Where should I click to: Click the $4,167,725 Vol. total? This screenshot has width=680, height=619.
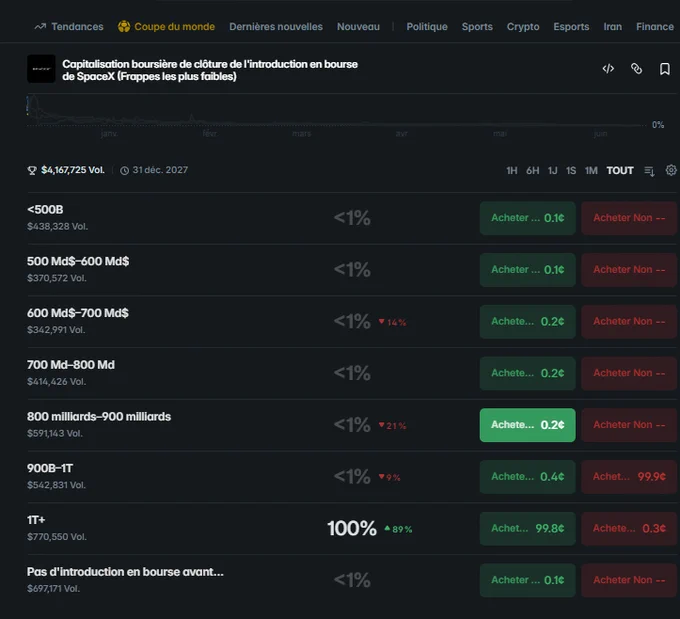click(x=73, y=170)
